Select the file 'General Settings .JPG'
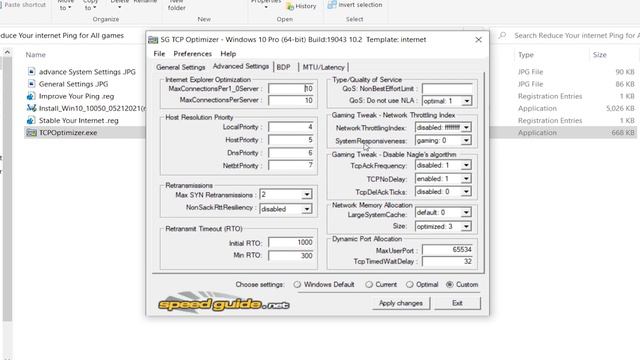640x360 pixels. click(73, 84)
